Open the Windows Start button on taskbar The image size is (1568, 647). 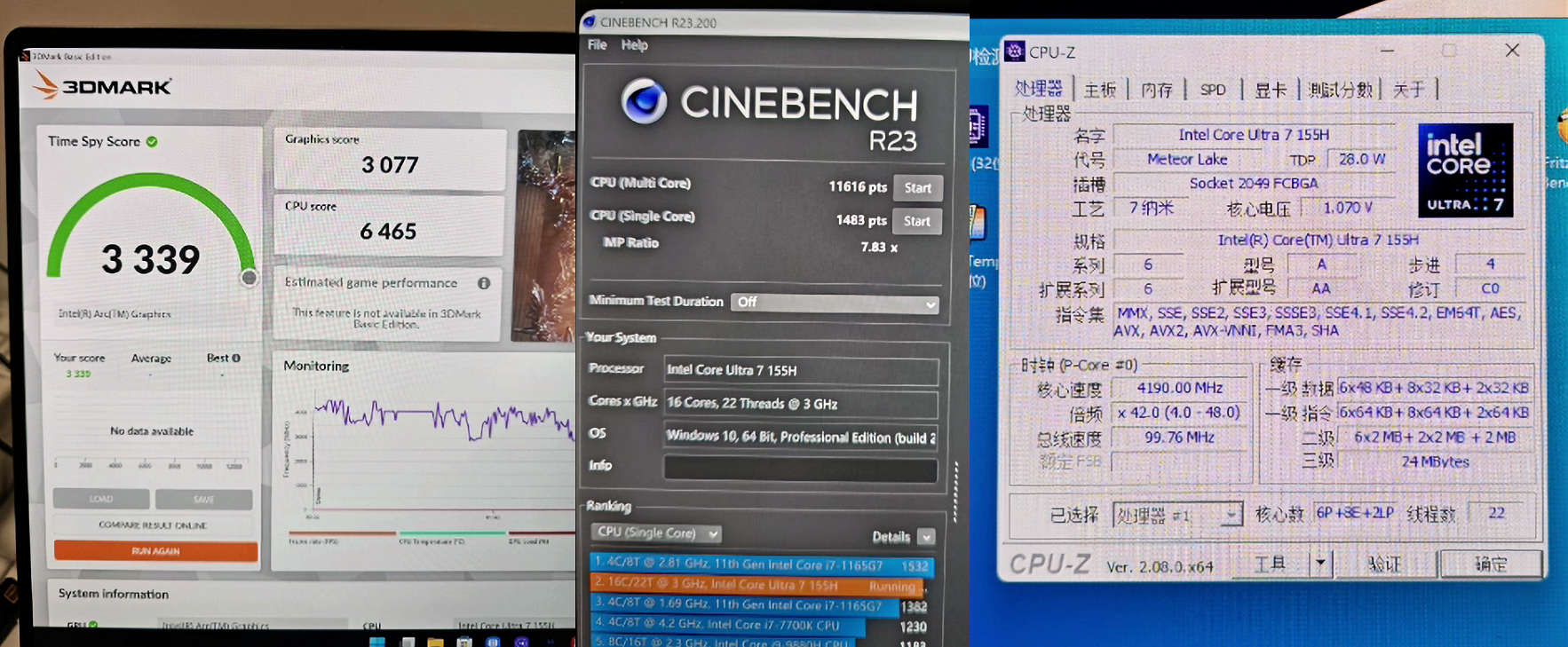click(x=376, y=642)
